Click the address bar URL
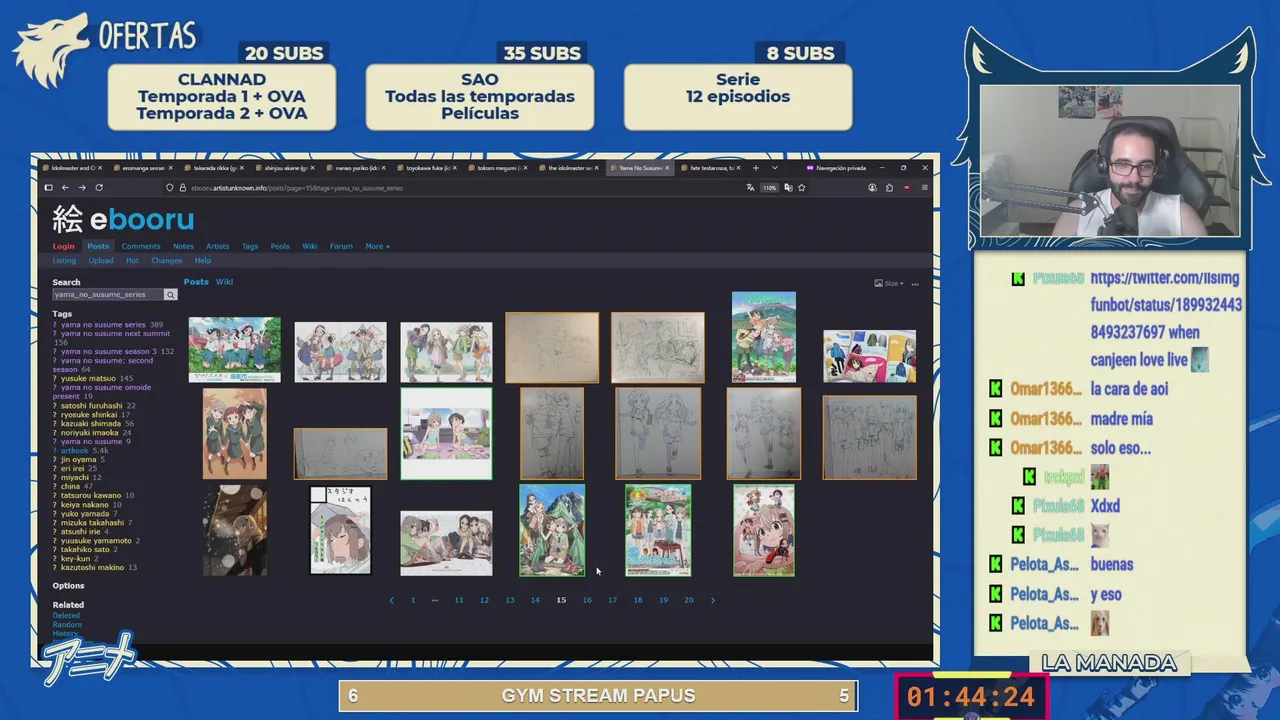Screen dimensions: 1280x720 coord(297,188)
